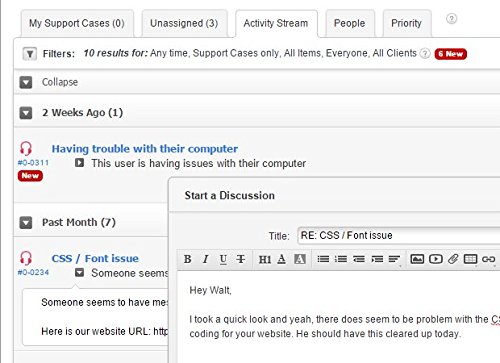The height and width of the screenshot is (363, 500).
Task: Click the text This user is having issues
Action: 199,163
